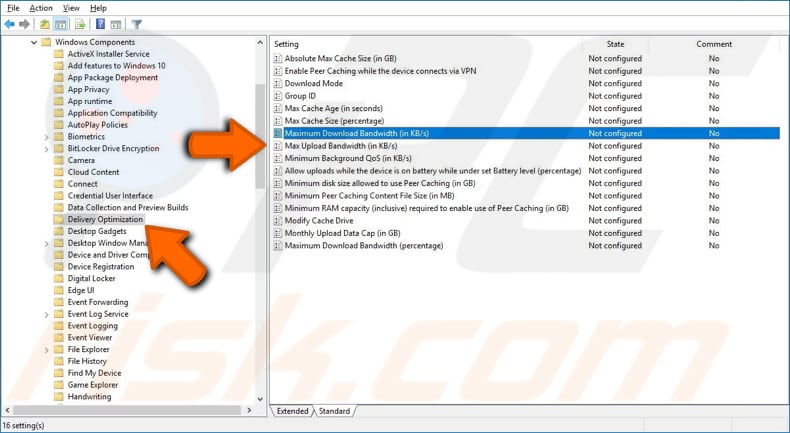Click the Forward arrow in the toolbar

click(x=24, y=24)
